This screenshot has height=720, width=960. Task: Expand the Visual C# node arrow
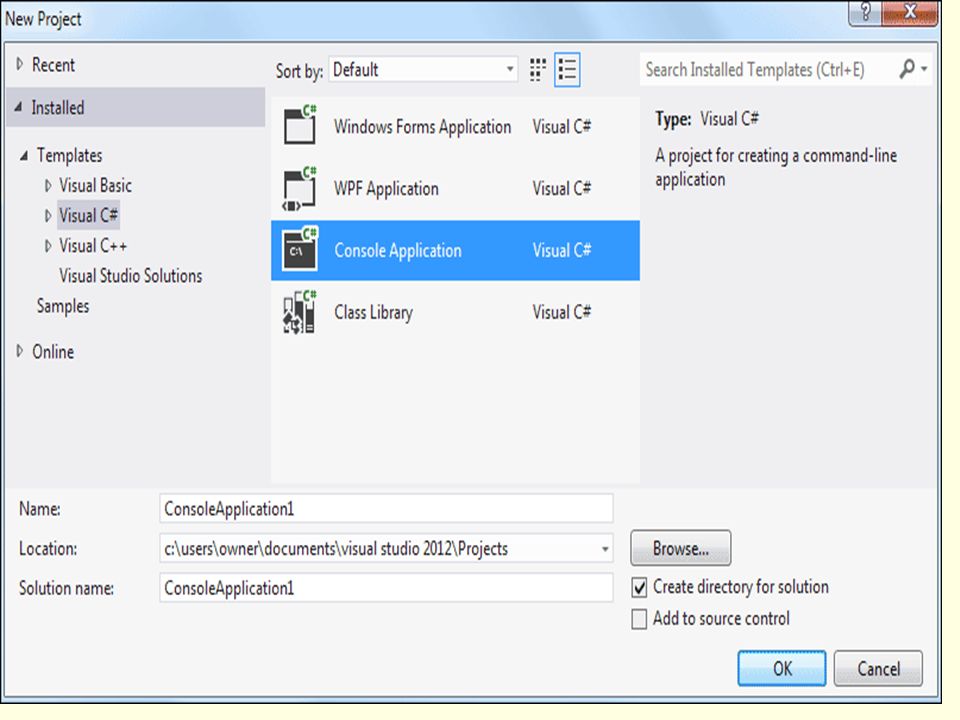[x=48, y=216]
